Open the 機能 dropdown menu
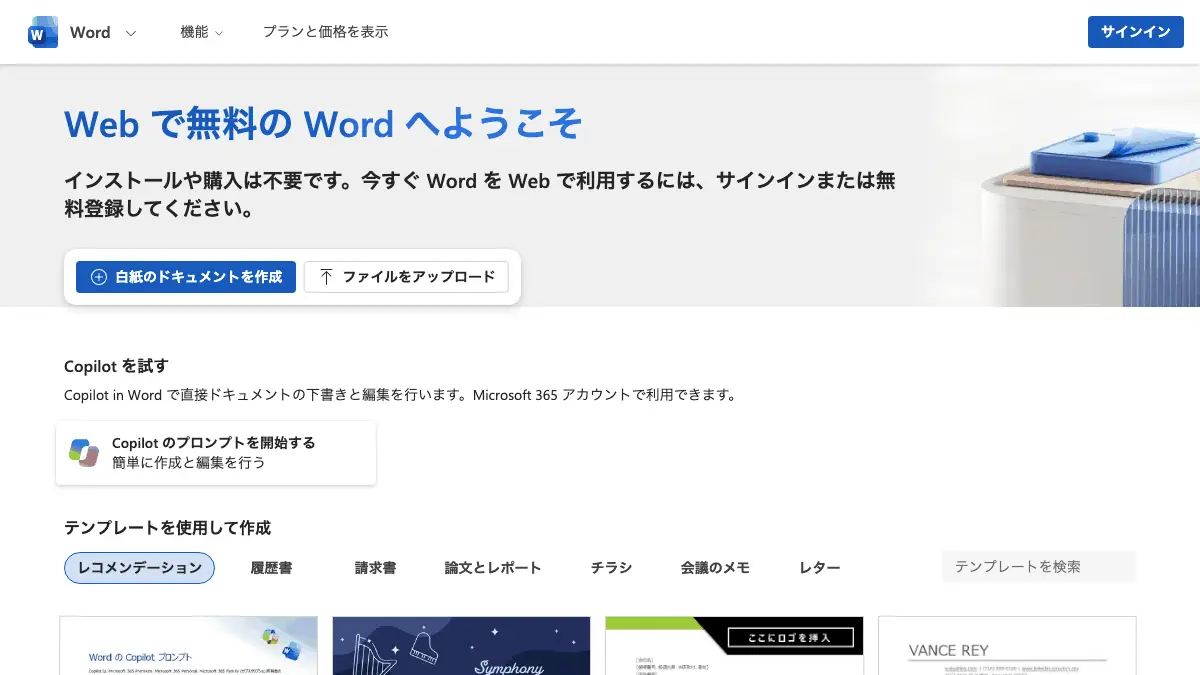This screenshot has width=1200, height=675. [201, 32]
